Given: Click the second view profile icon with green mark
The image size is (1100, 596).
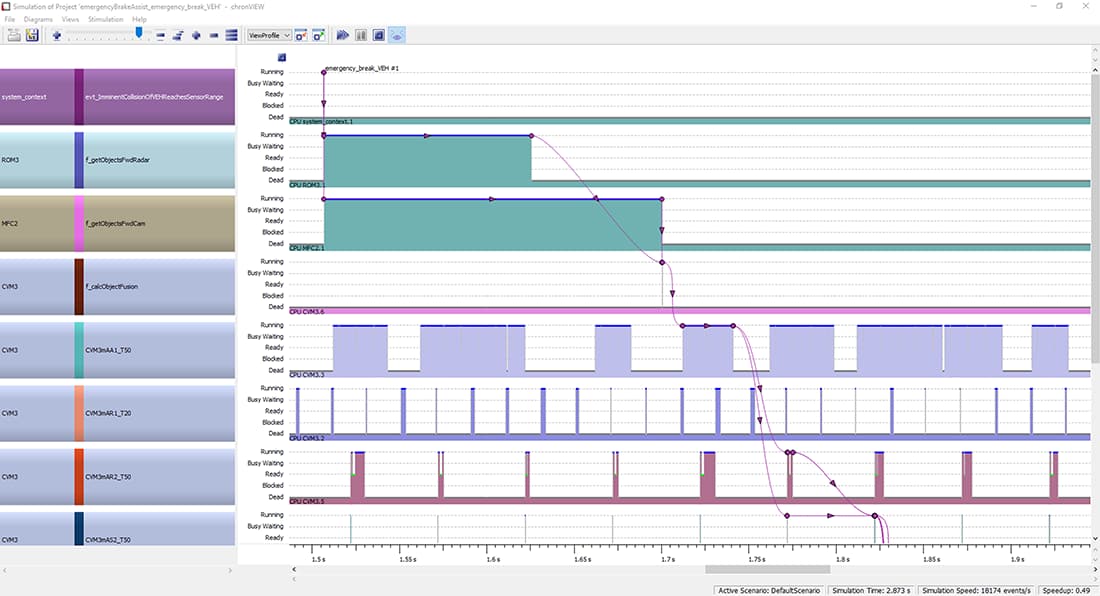Looking at the screenshot, I should coord(318,35).
